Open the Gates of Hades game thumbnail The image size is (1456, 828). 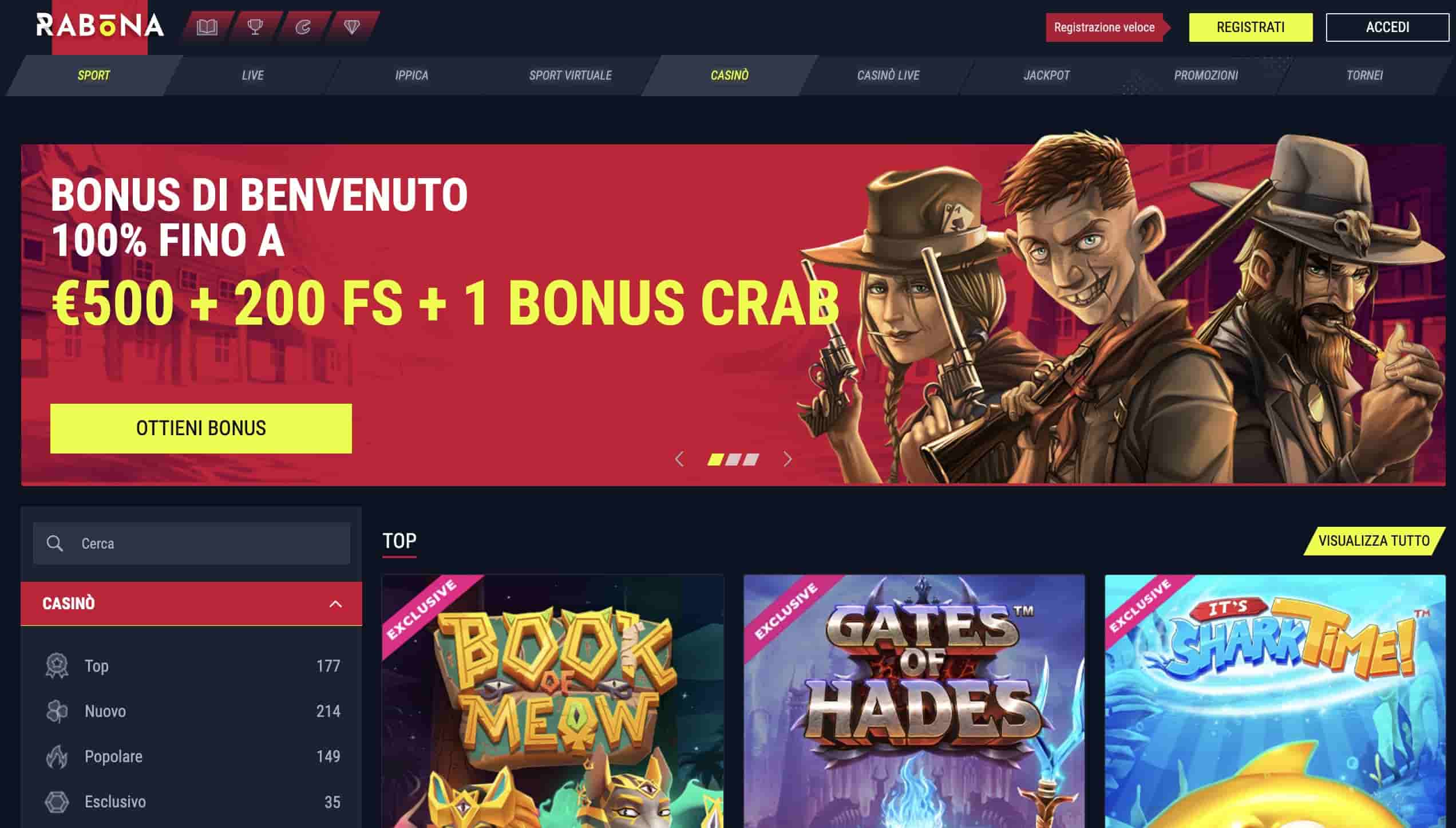coord(914,701)
